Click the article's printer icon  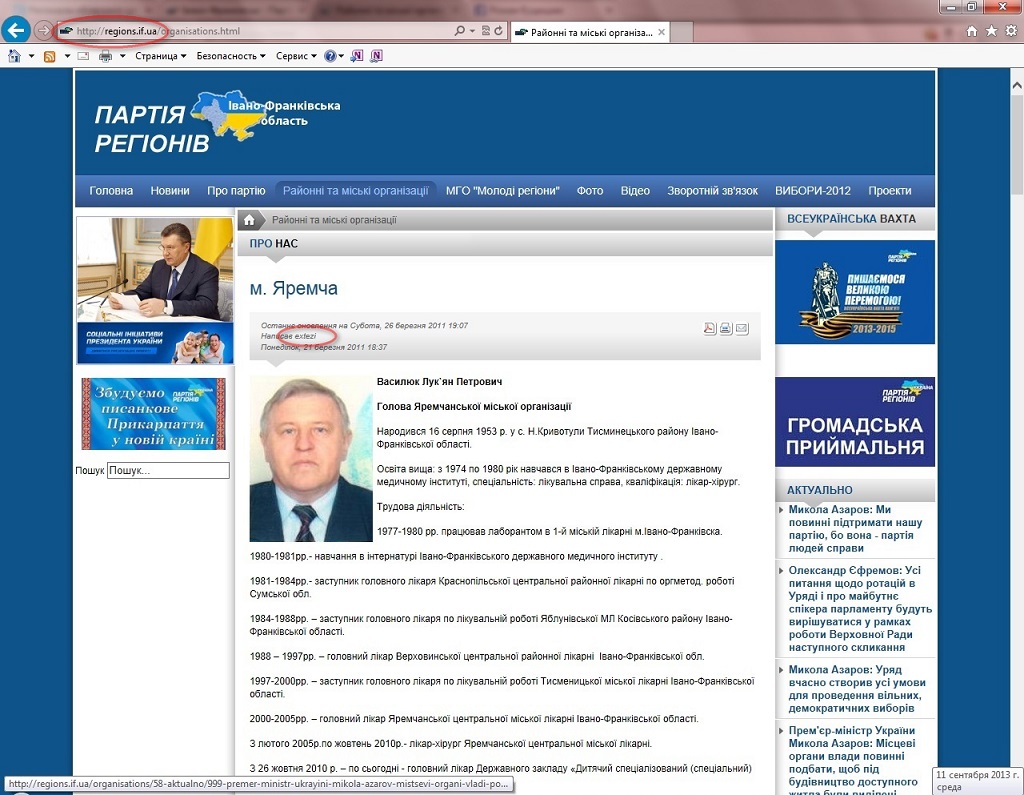tap(726, 329)
